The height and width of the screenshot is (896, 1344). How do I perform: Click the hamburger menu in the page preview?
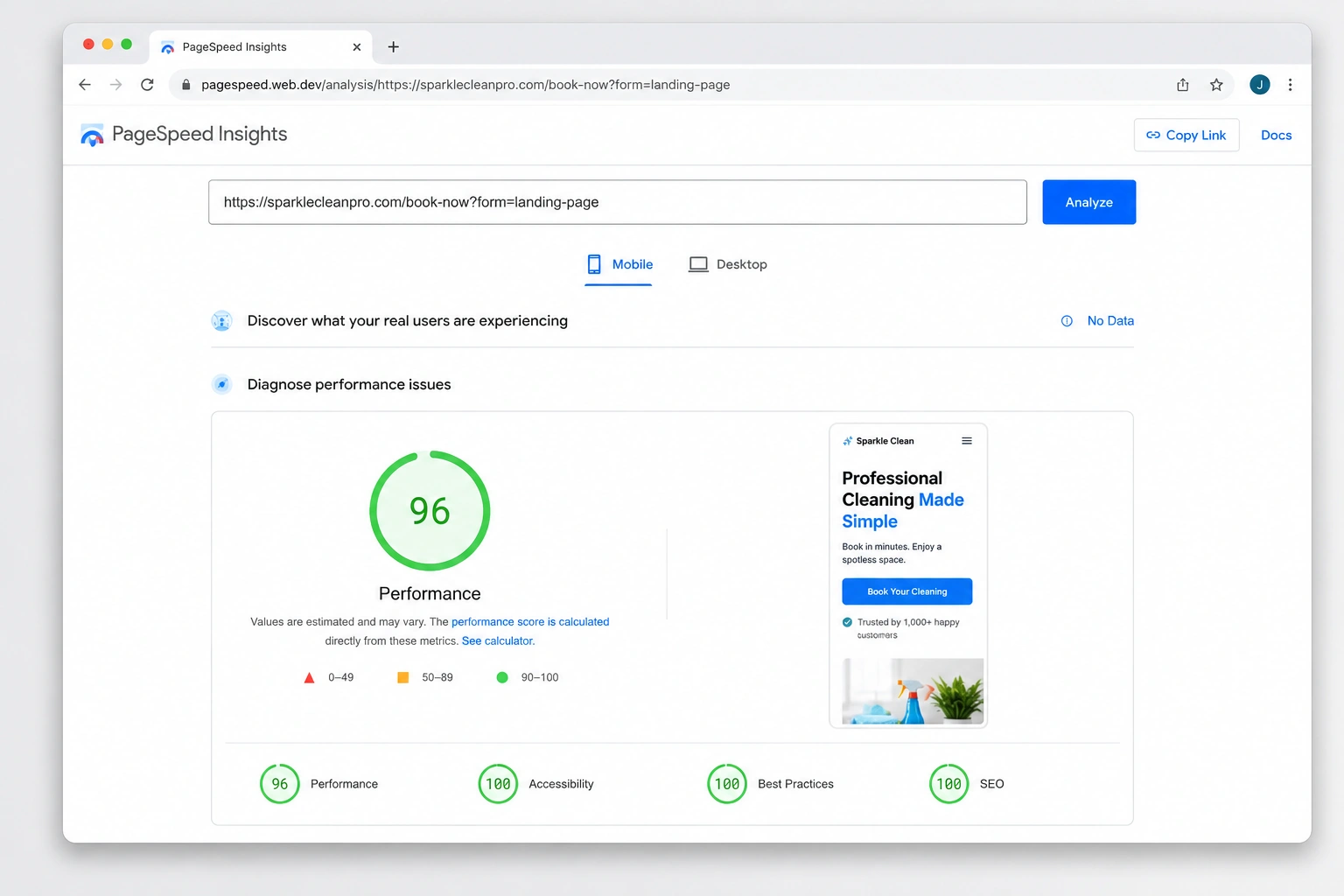click(967, 441)
